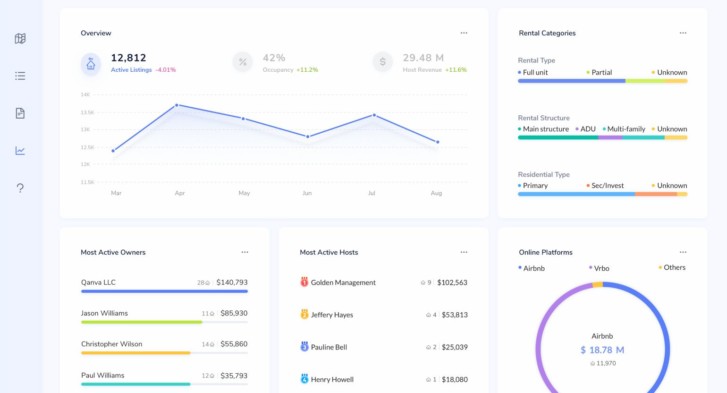The image size is (727, 393).
Task: Click Golden Management first place medal icon
Action: click(304, 282)
